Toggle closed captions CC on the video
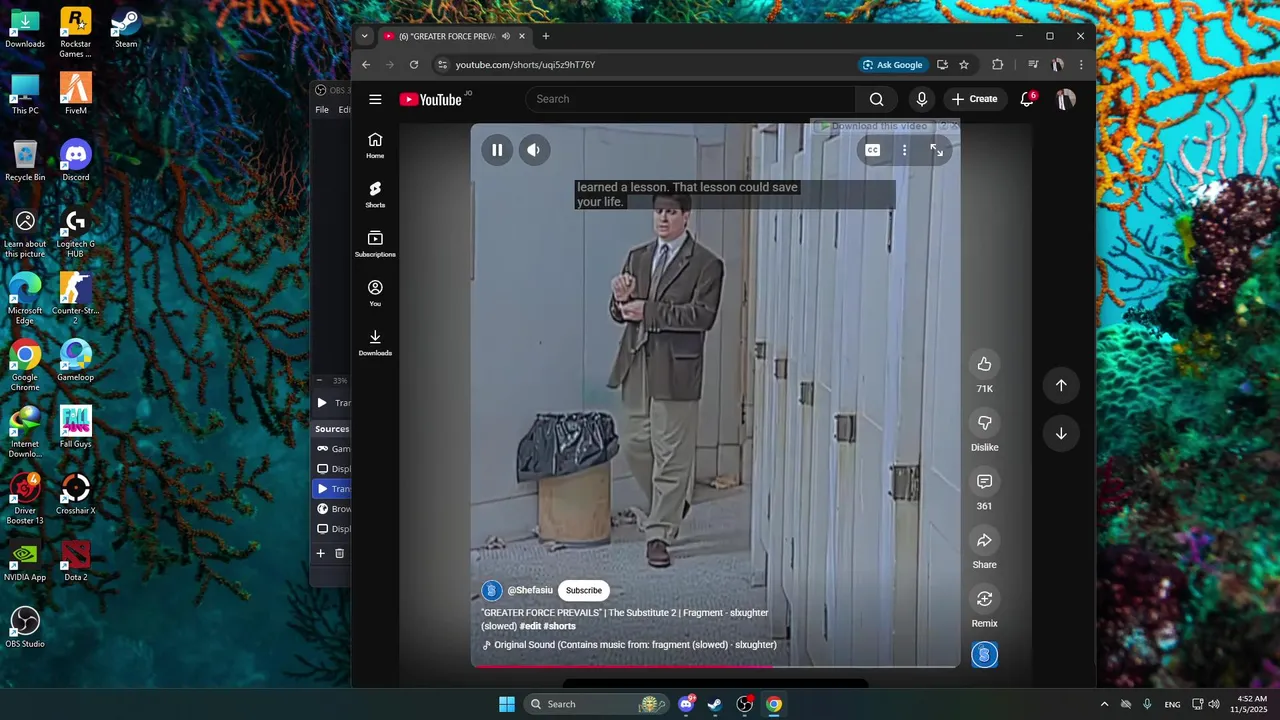 point(873,150)
